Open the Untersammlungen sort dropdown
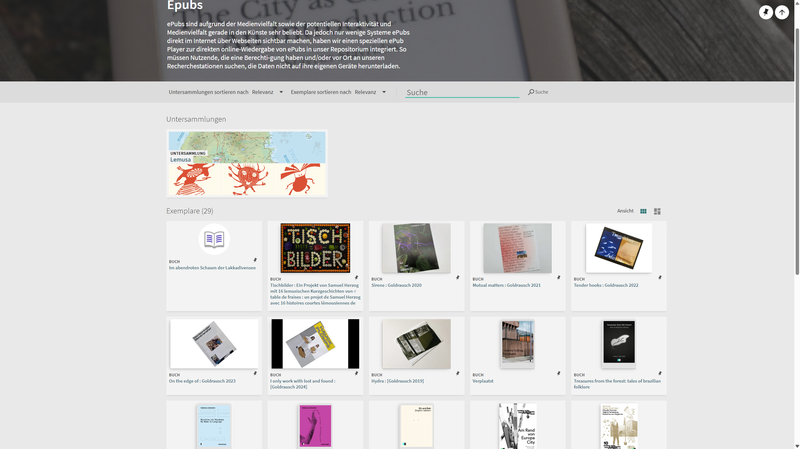800x449 pixels. click(x=267, y=92)
